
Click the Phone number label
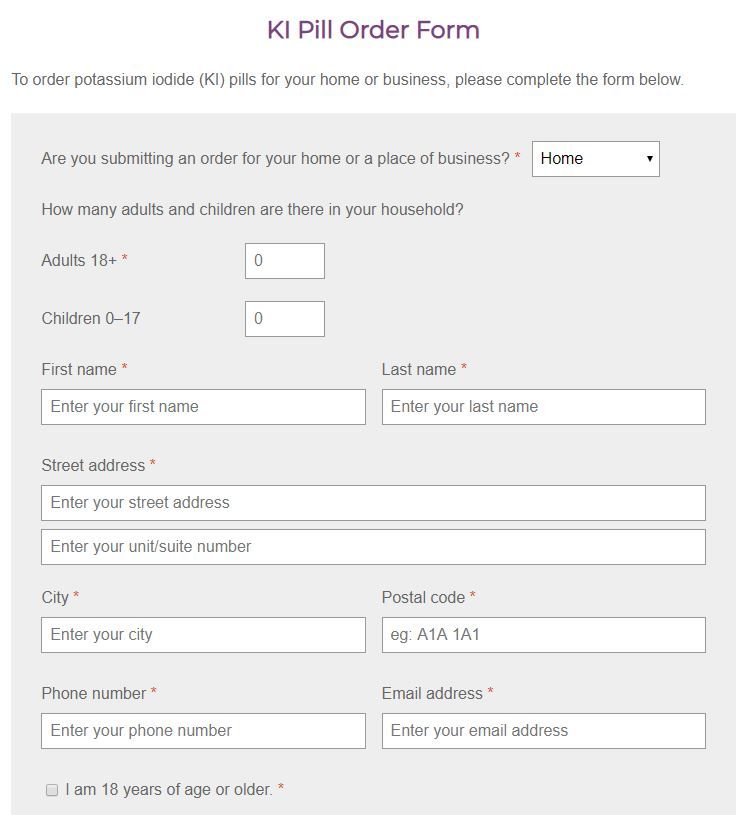click(93, 693)
